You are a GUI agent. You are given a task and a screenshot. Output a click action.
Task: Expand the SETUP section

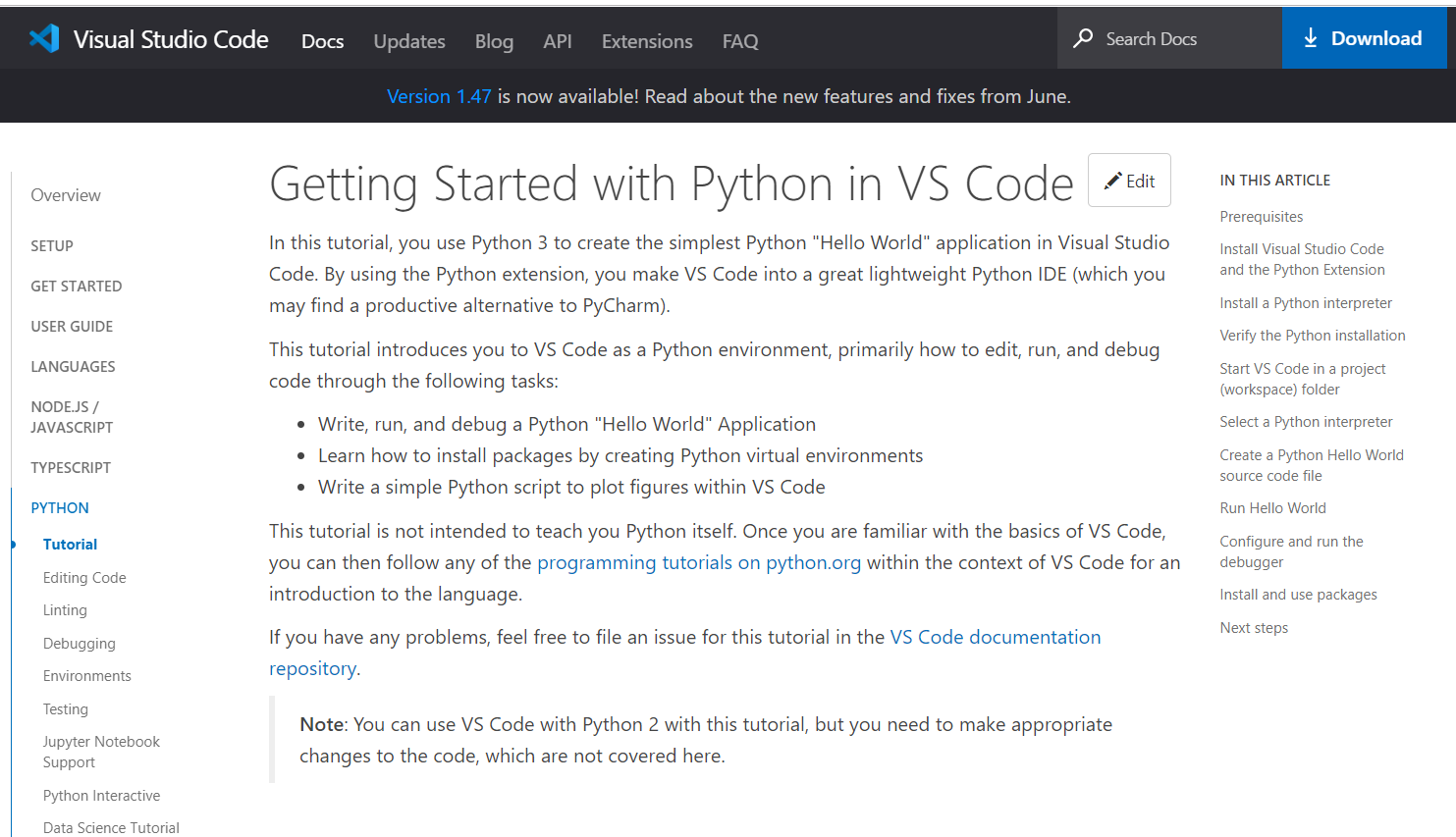click(52, 246)
